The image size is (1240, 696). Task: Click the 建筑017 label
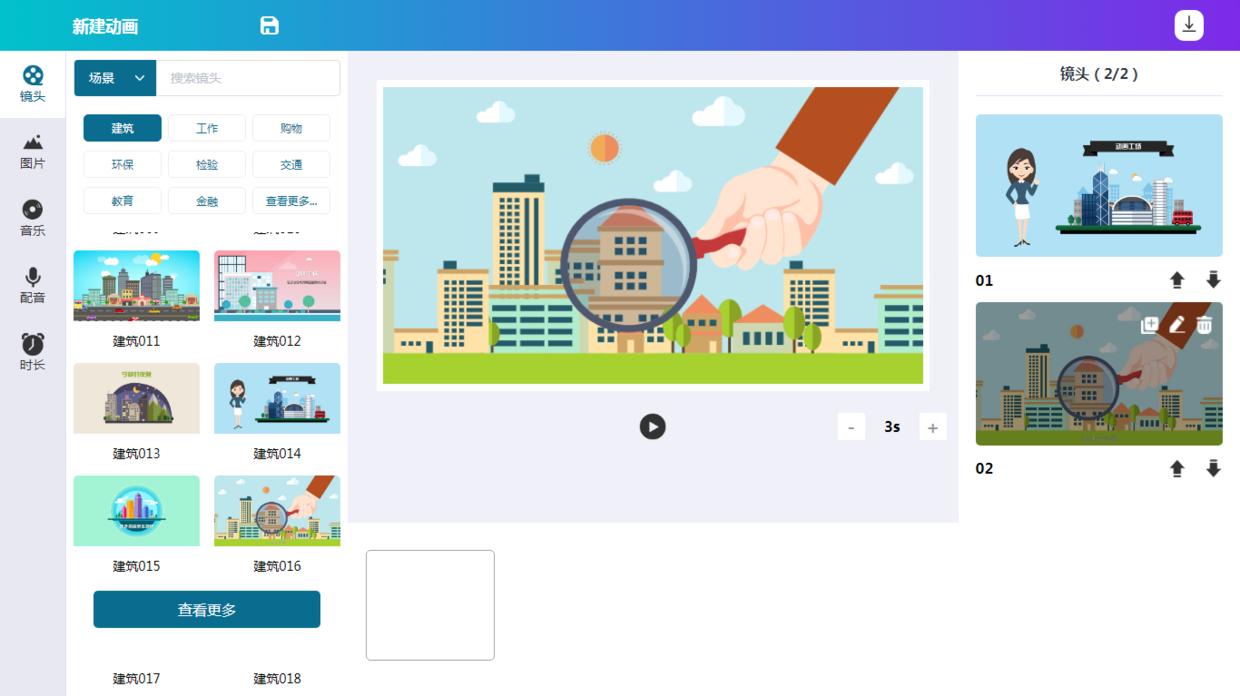click(136, 678)
